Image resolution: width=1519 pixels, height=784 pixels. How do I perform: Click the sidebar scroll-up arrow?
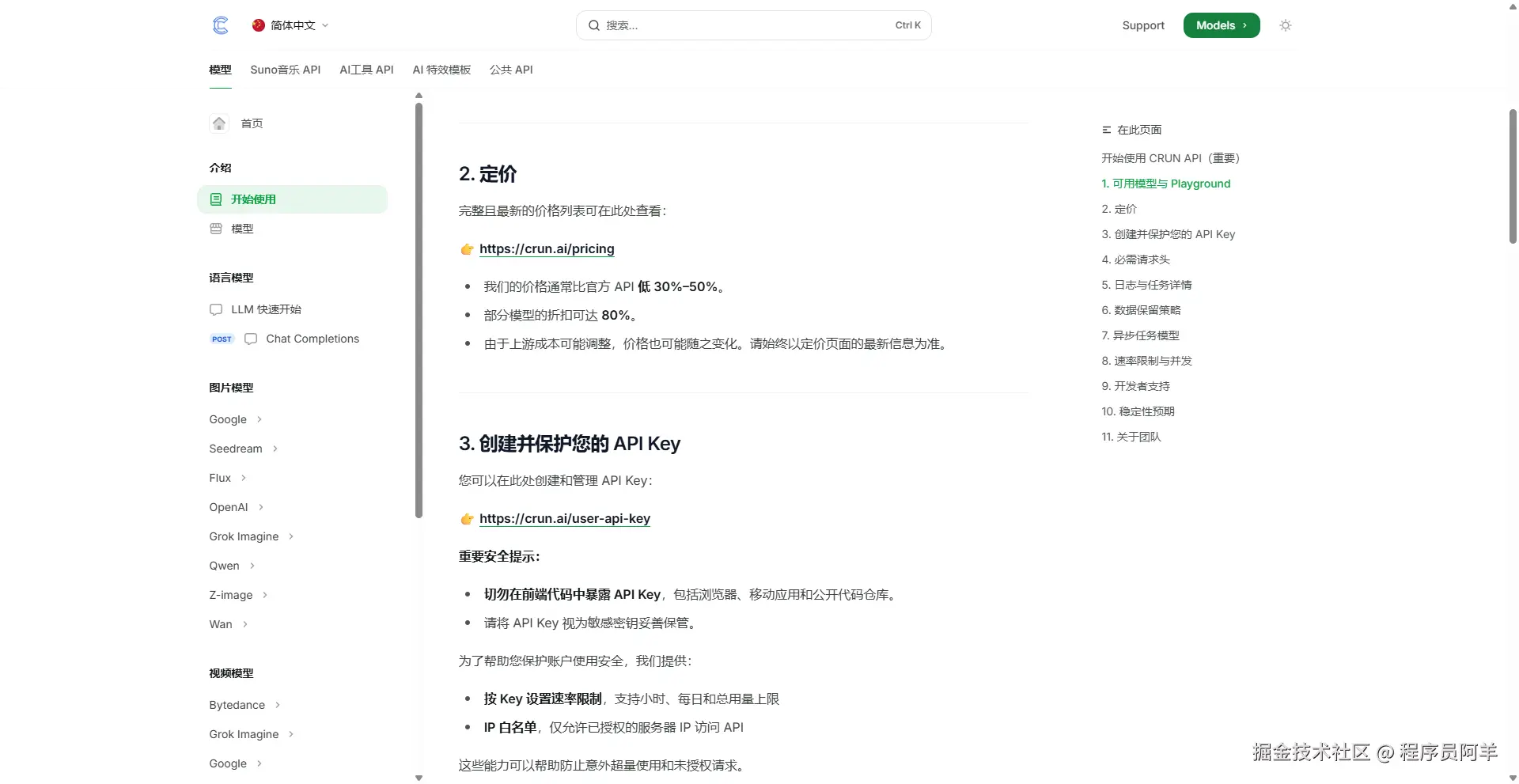tap(419, 96)
